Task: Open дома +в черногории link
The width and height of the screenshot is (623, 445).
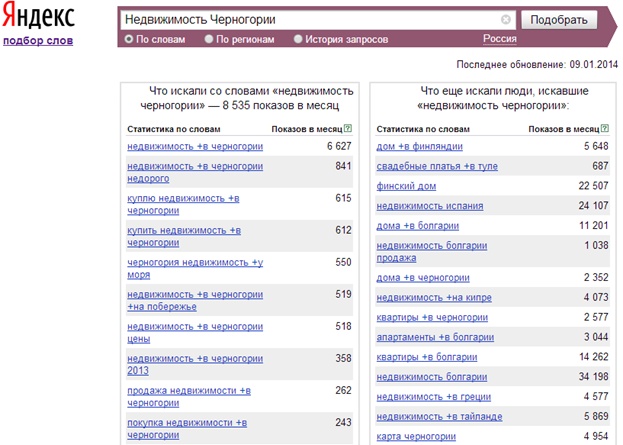Action: (x=423, y=277)
